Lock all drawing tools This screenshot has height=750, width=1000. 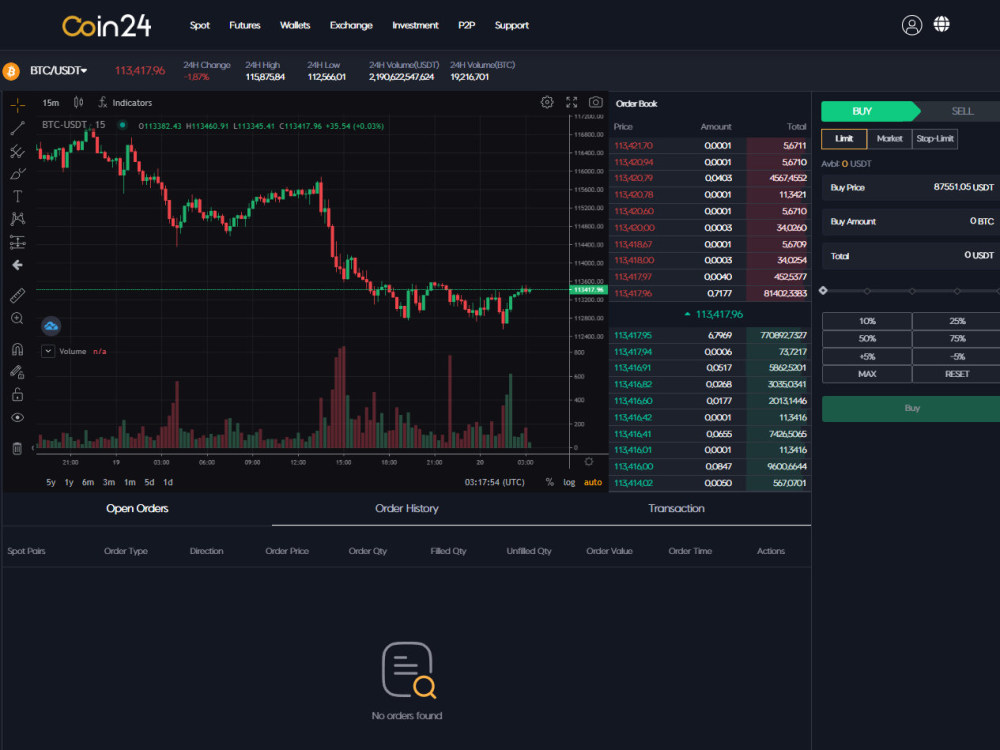coord(17,395)
